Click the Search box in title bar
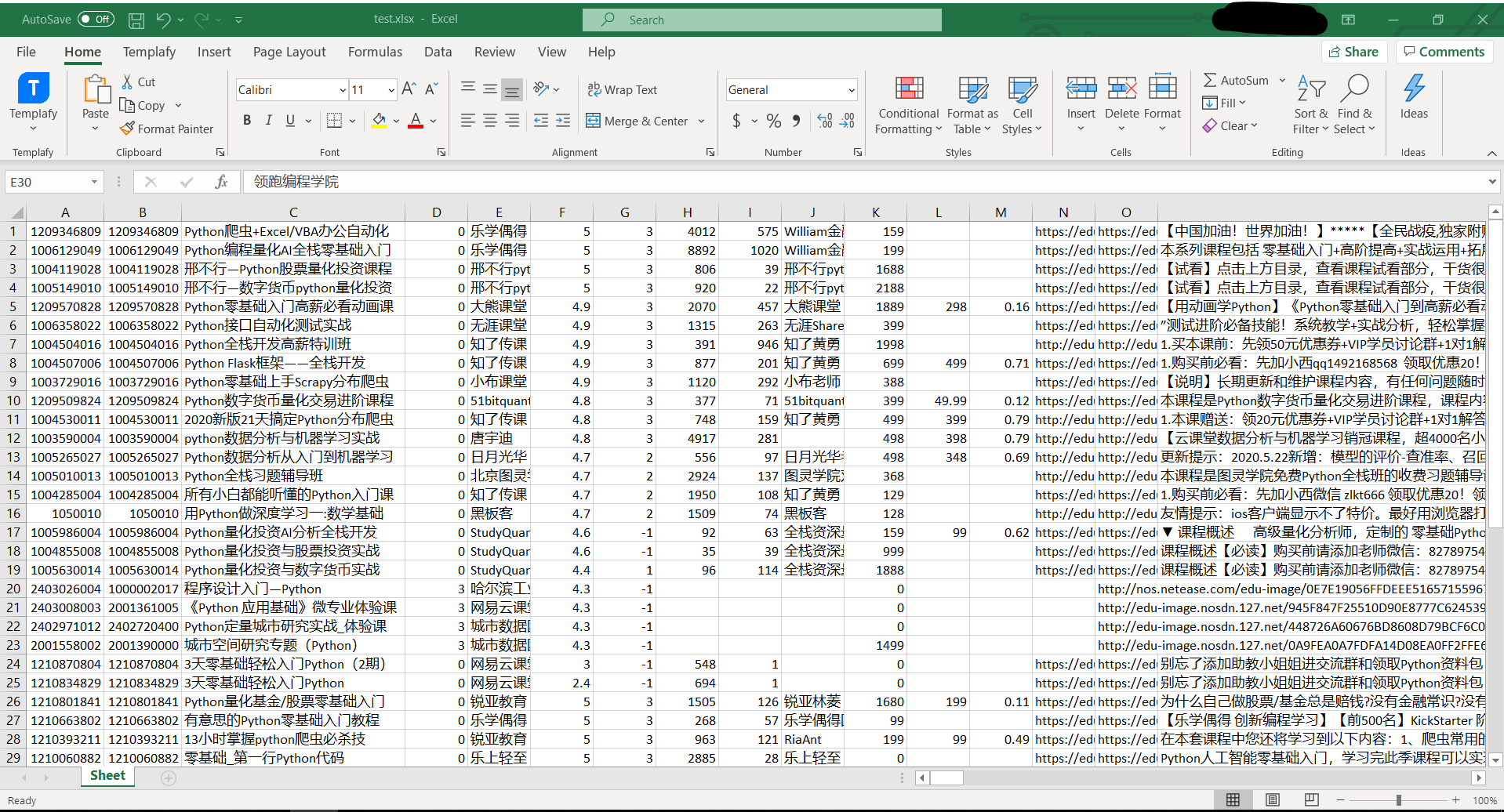The height and width of the screenshot is (812, 1504). 761,20
